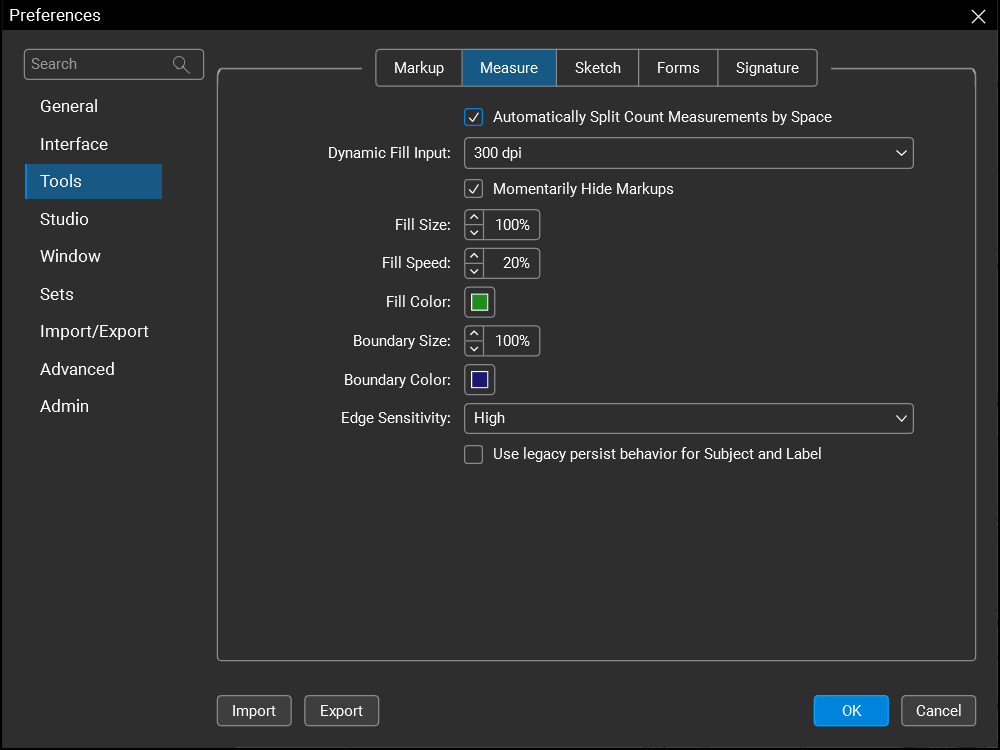1000x750 pixels.
Task: Pick the green Fill Color swatch
Action: pyautogui.click(x=480, y=302)
